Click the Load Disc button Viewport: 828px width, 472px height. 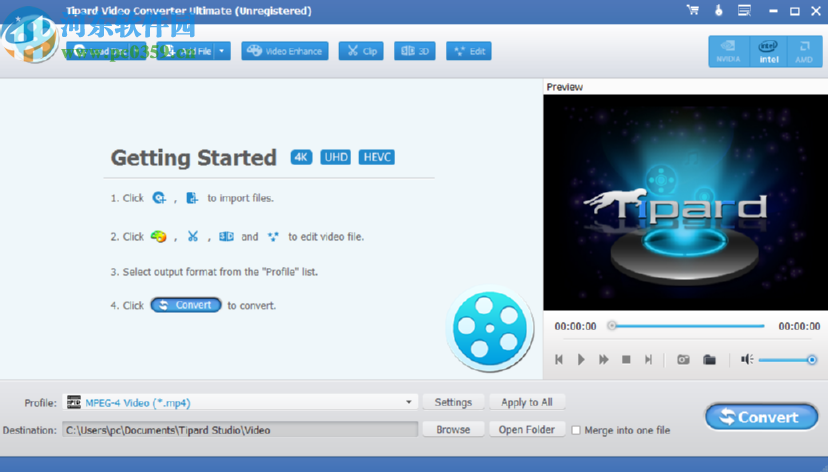(106, 51)
